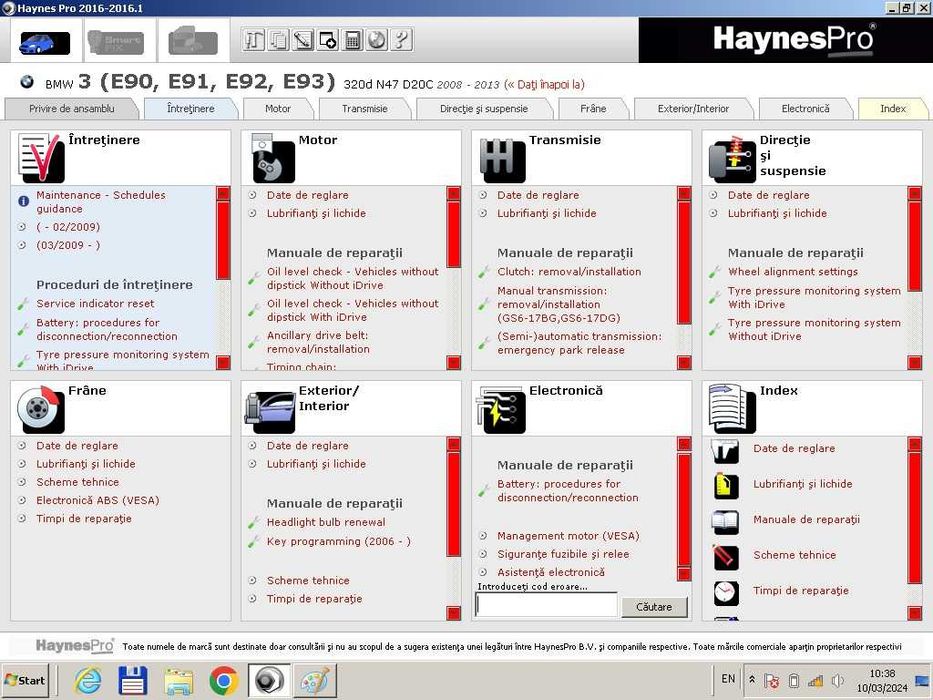Open Asistență electronică link
Viewport: 933px width, 700px height.
point(550,572)
